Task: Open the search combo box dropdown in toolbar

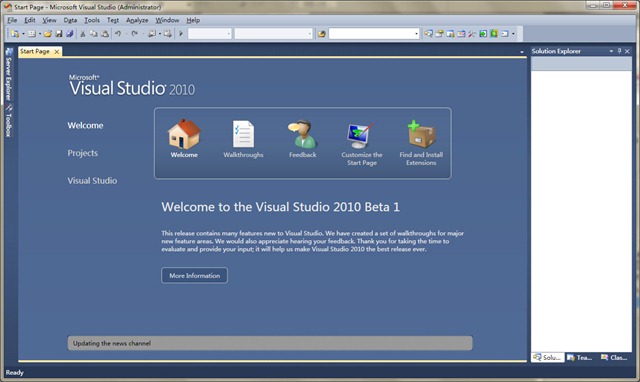Action: click(416, 34)
